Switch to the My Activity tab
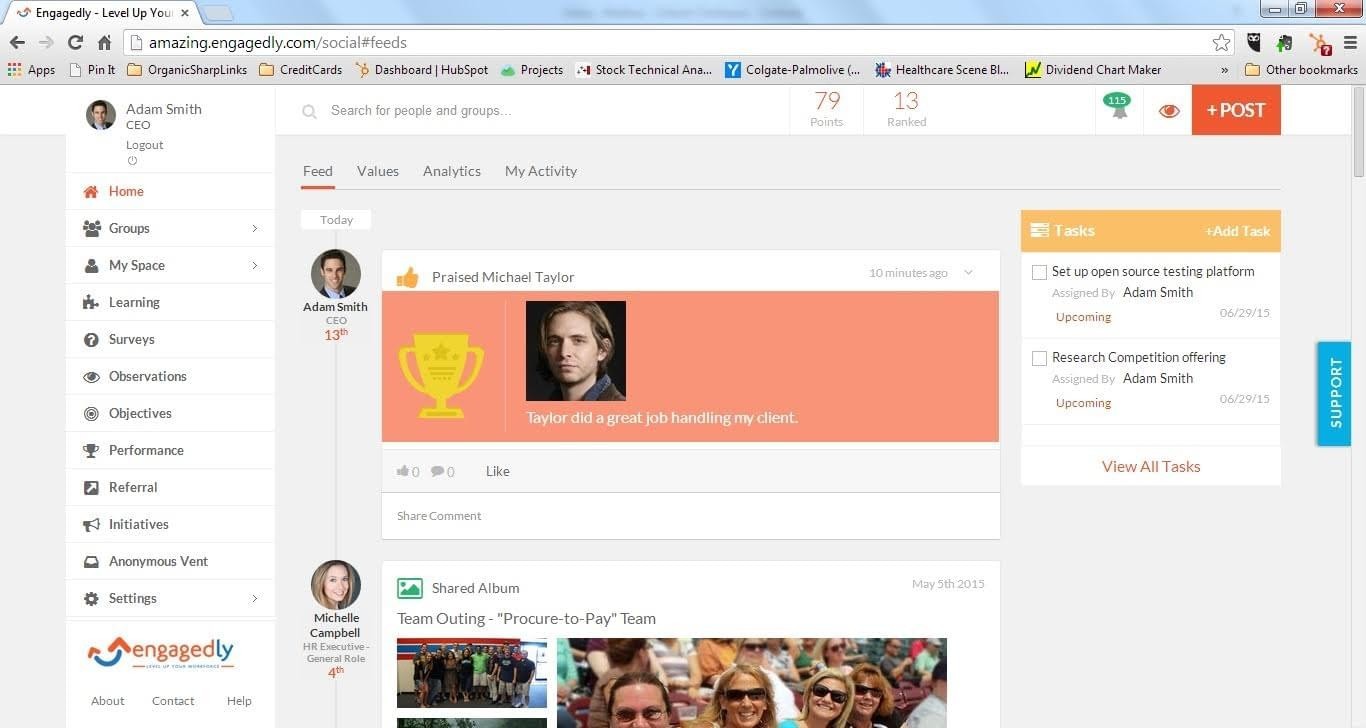Screen dimensions: 1366x728 pyautogui.click(x=541, y=171)
